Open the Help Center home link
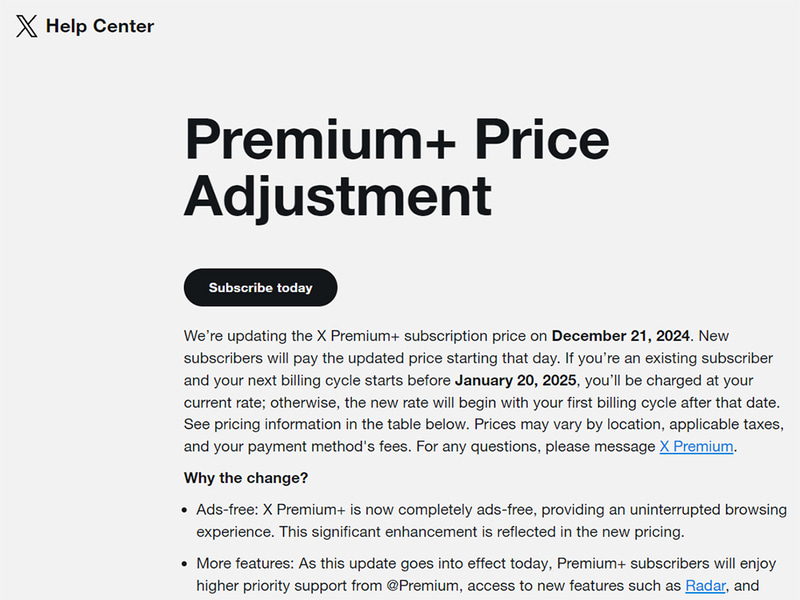The height and width of the screenshot is (600, 800). pyautogui.click(x=99, y=27)
